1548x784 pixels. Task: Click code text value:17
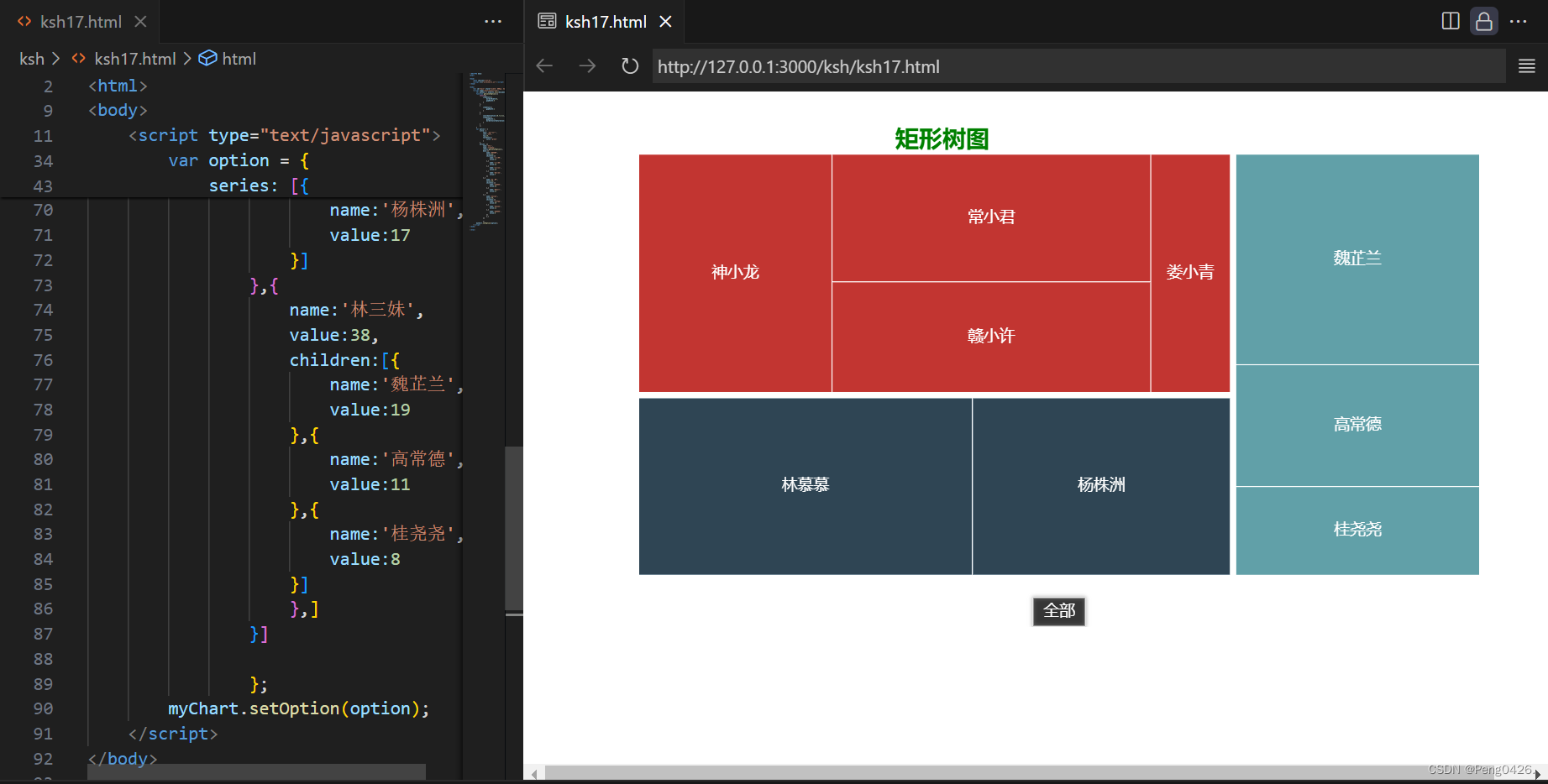[370, 235]
